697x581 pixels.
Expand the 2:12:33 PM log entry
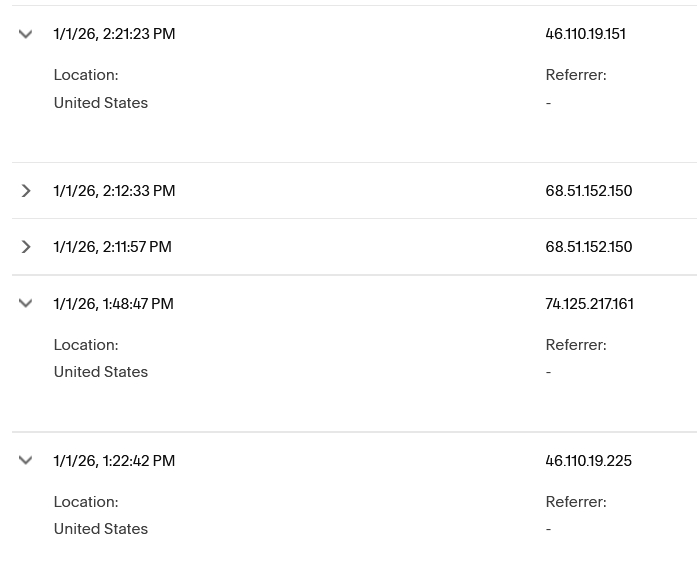click(26, 191)
